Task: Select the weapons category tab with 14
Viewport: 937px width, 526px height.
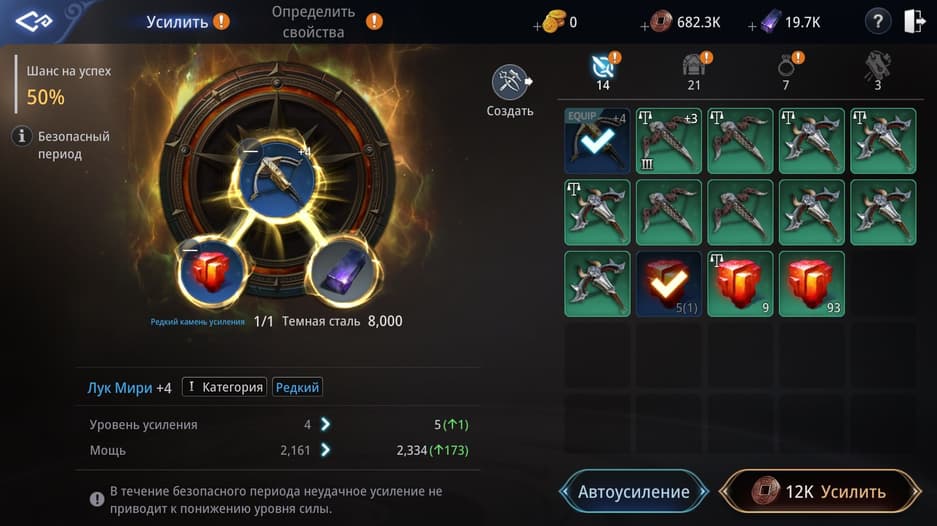Action: point(604,71)
